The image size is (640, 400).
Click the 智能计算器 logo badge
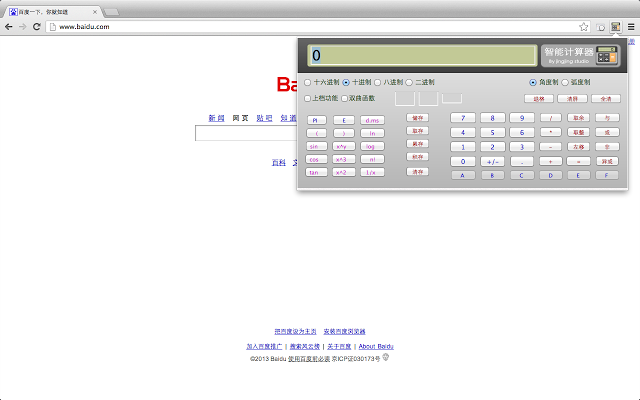[x=580, y=56]
